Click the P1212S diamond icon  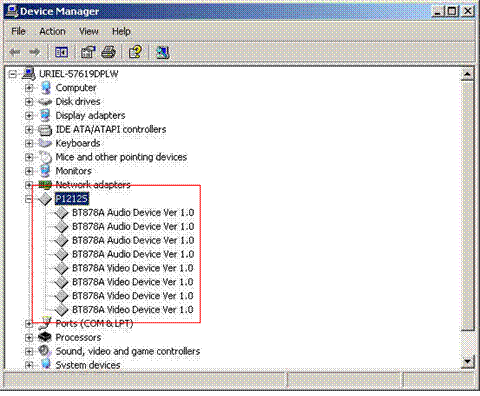[45, 199]
